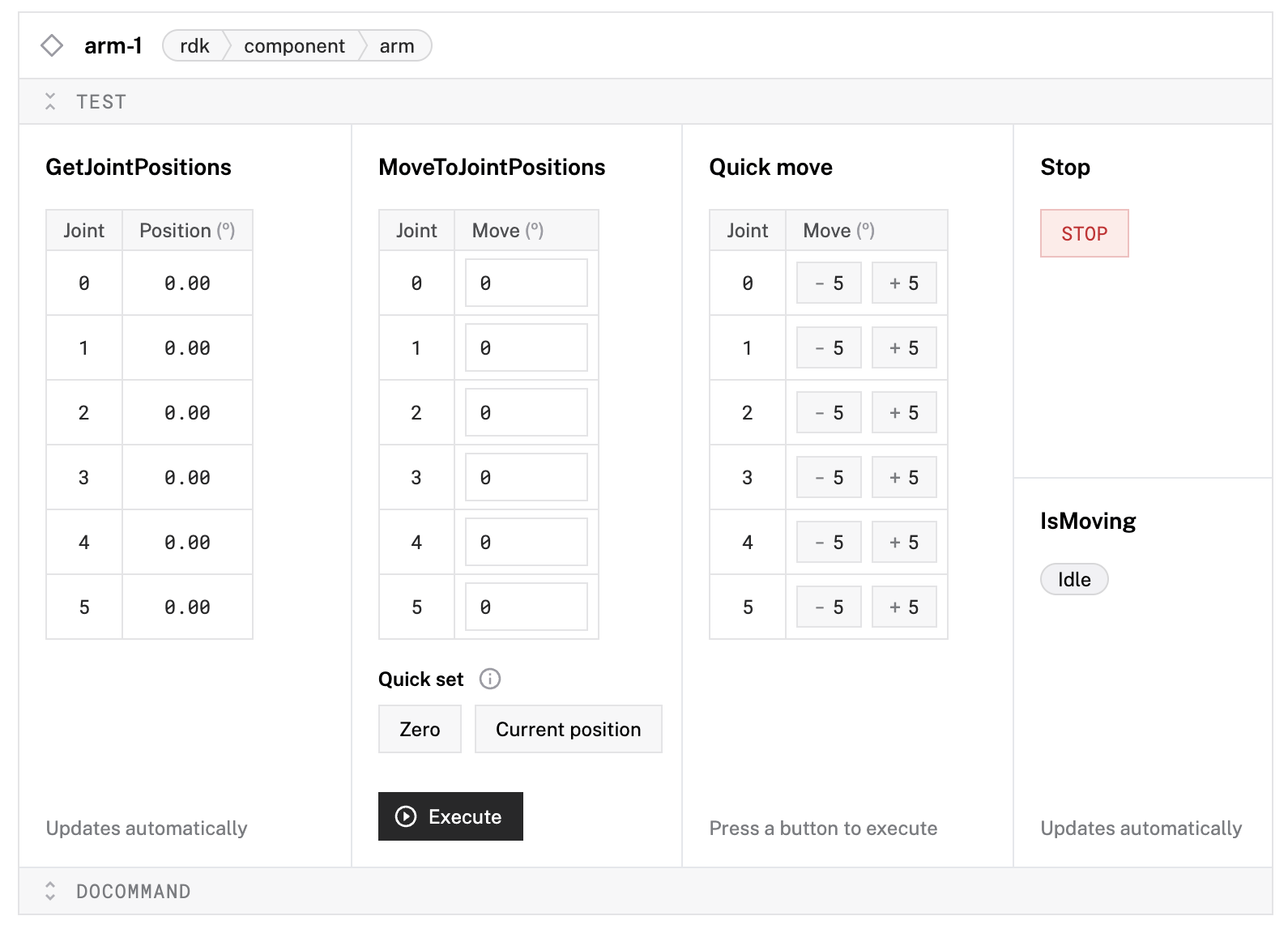Collapse the TEST section

[50, 101]
